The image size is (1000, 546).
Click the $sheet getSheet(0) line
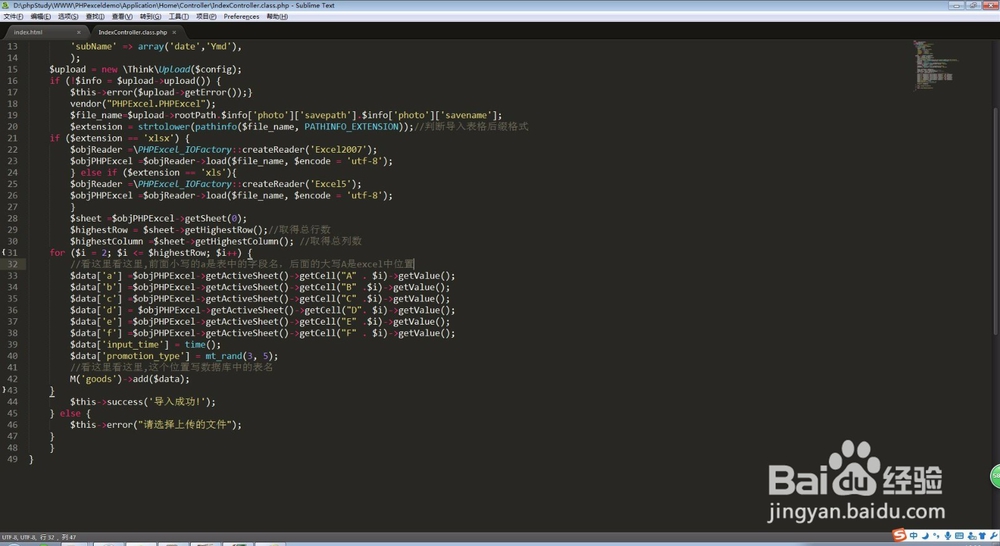coord(158,218)
